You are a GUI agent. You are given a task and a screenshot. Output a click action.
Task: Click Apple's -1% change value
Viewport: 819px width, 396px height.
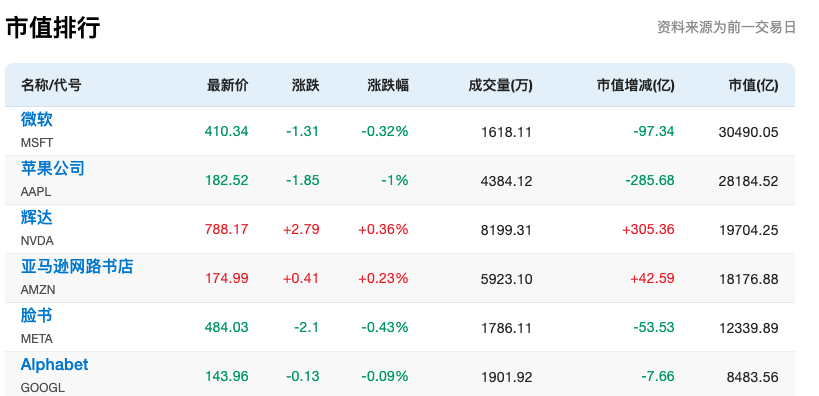click(394, 181)
